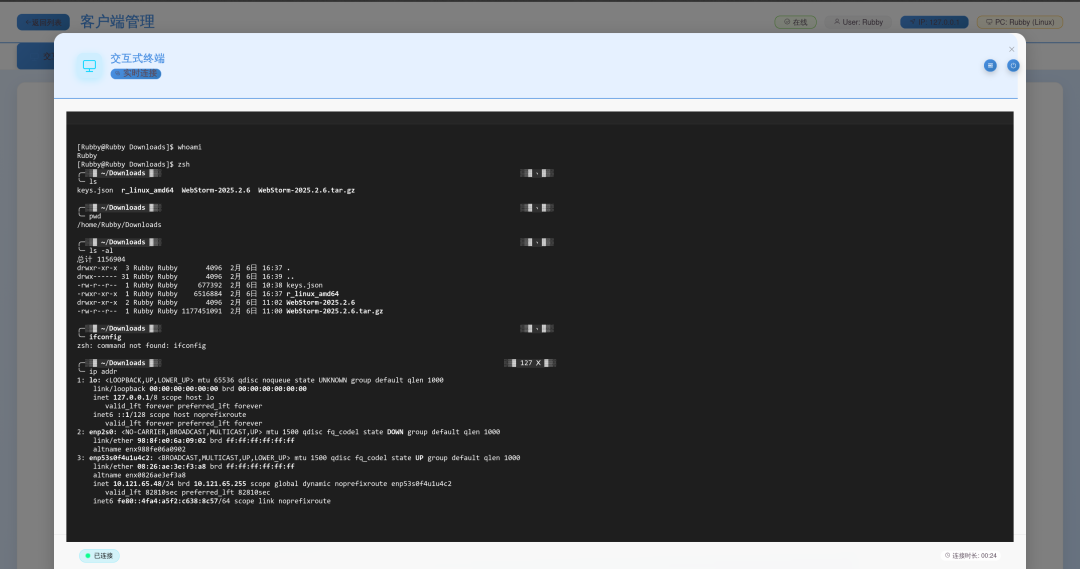Click the 客户端管理 page heading
This screenshot has width=1080, height=569.
(117, 22)
